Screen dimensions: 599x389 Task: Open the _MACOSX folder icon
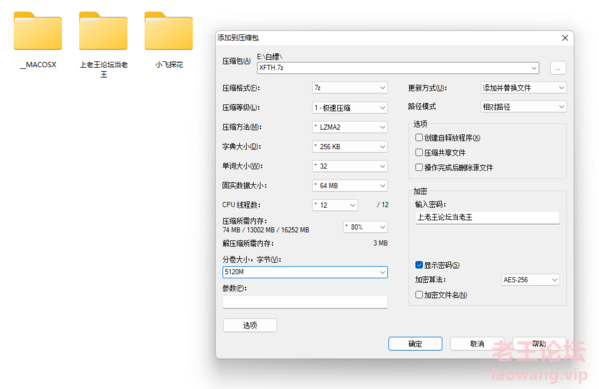point(38,31)
